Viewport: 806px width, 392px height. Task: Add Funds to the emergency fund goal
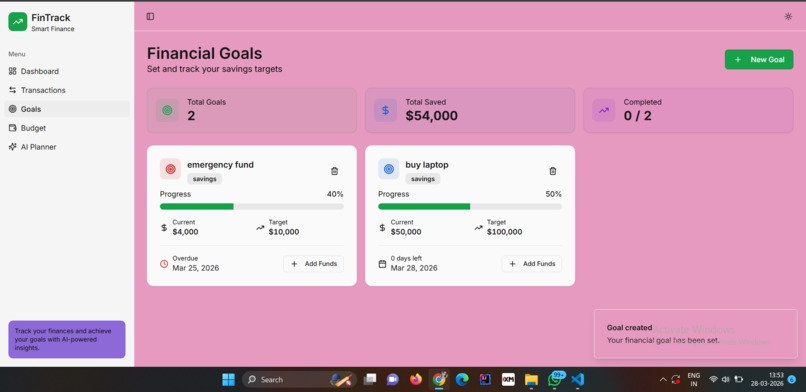[x=314, y=264]
